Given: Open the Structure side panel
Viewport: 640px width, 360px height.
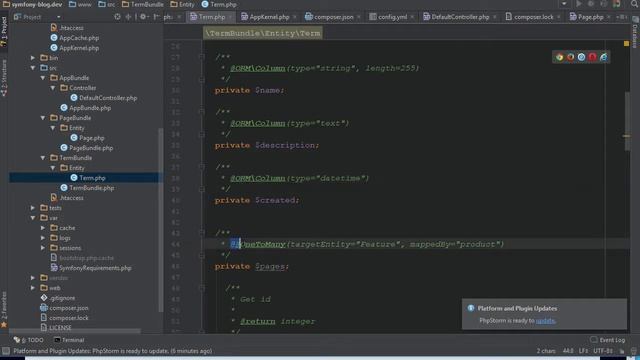Looking at the screenshot, I should (4, 78).
